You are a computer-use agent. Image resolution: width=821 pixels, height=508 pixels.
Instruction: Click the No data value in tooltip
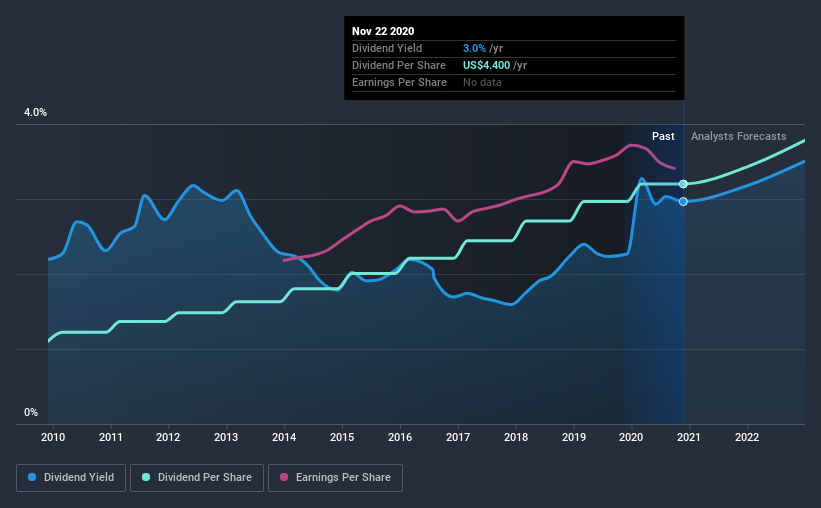[482, 82]
